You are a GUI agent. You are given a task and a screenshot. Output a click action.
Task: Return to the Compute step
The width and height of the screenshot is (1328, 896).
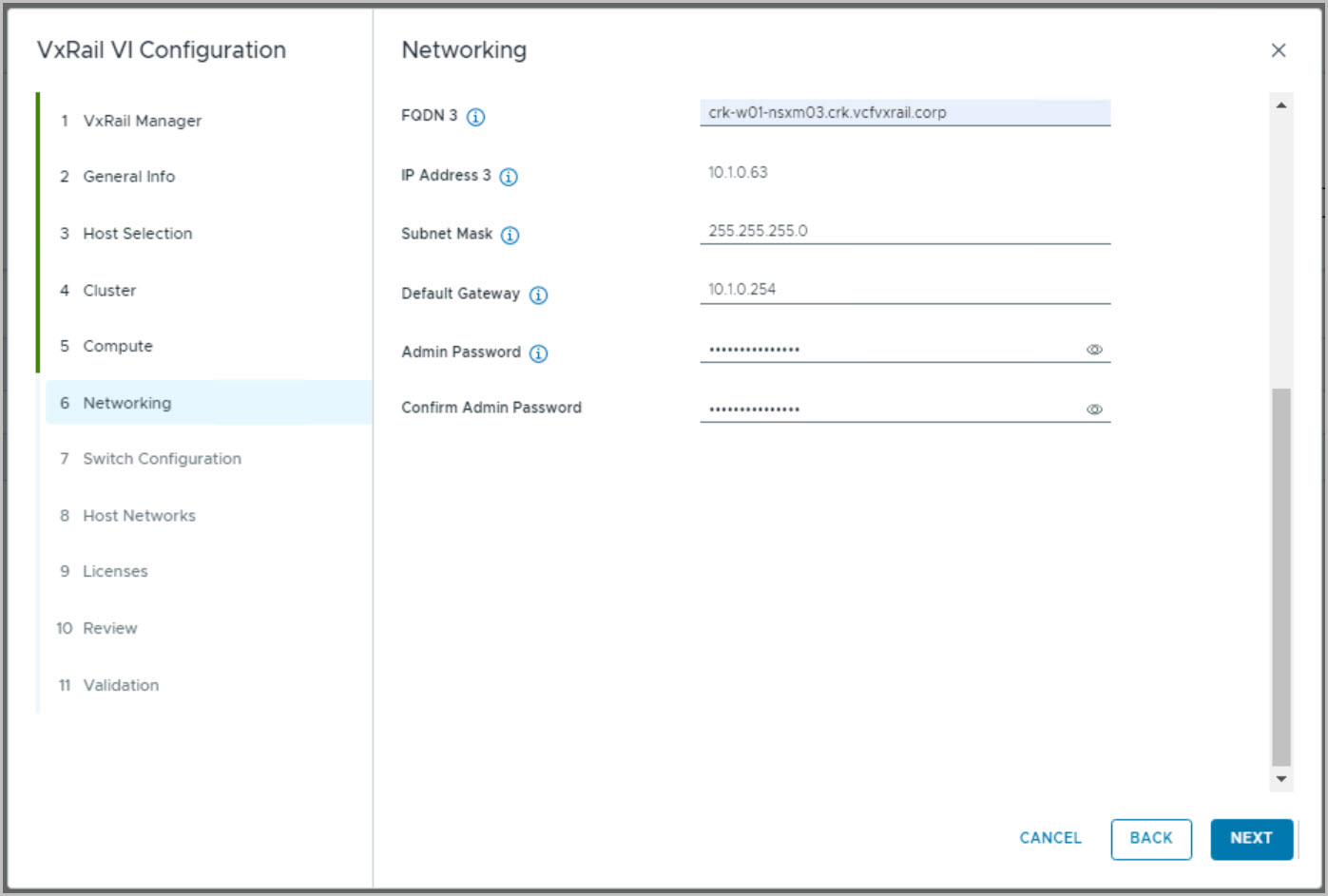point(117,346)
